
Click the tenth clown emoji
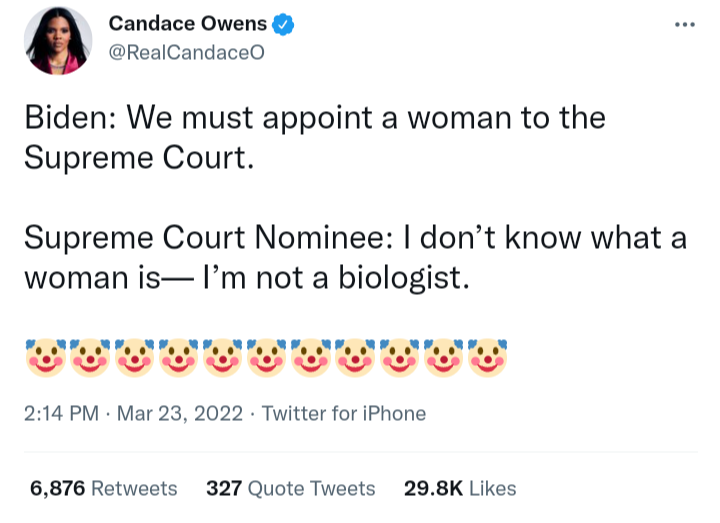[x=442, y=355]
